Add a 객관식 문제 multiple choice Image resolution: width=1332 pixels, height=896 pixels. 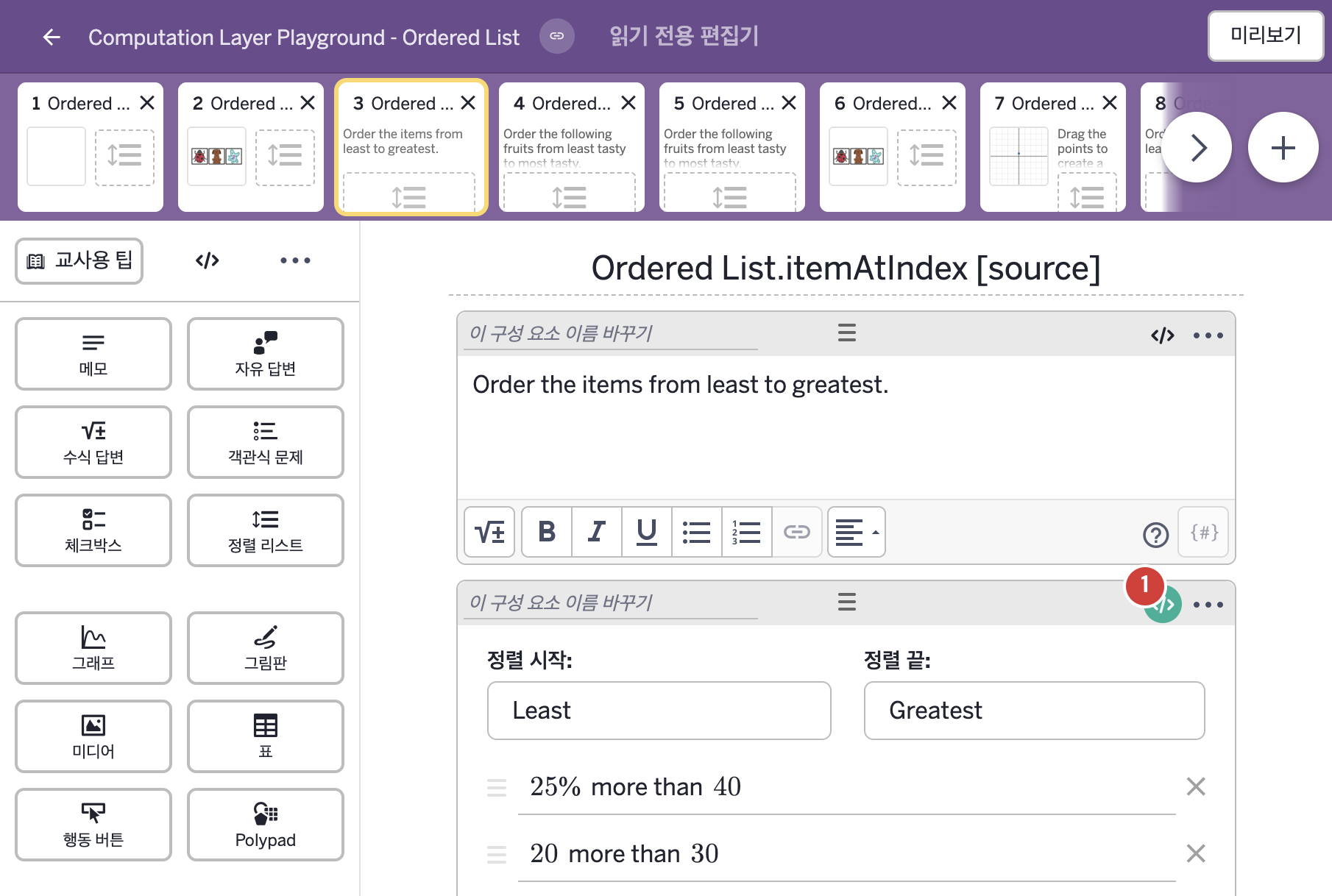coord(266,442)
